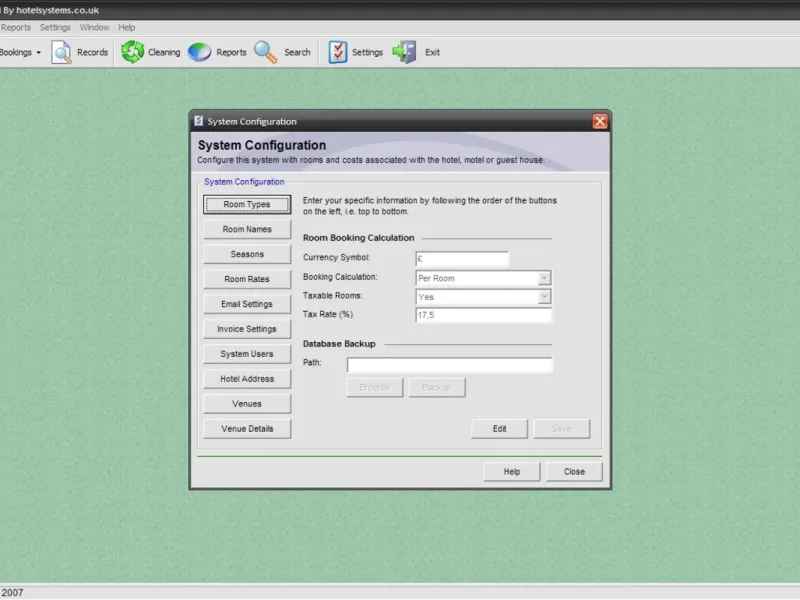Expand the Booking Calculation combo box arrow
This screenshot has height=600, width=800.
544,278
